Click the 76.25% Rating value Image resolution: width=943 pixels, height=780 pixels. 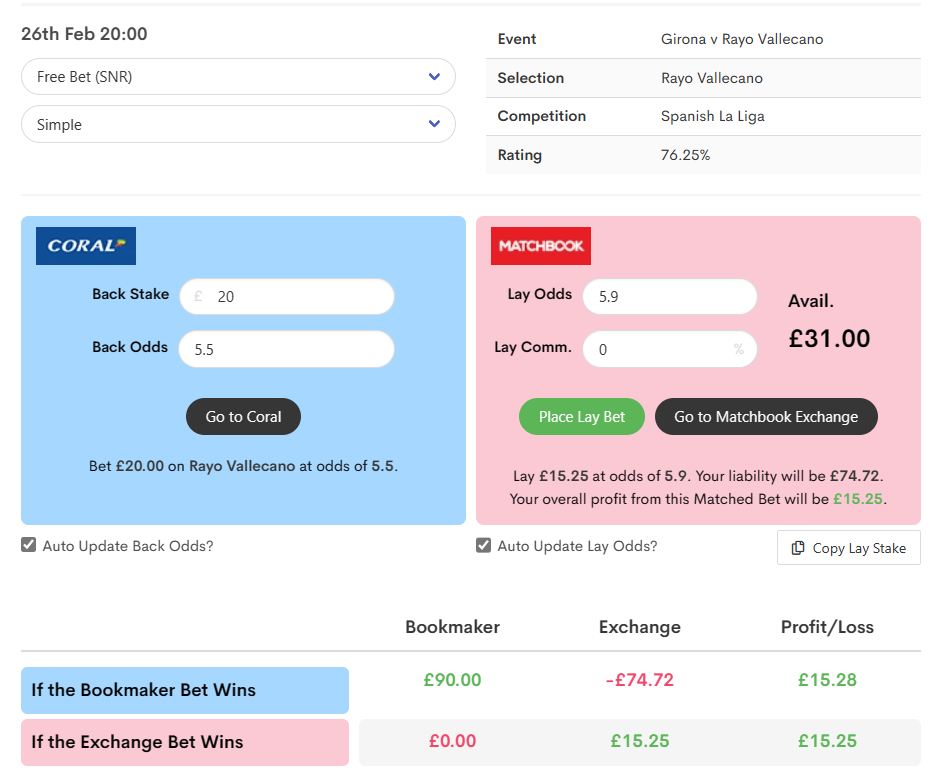click(686, 155)
